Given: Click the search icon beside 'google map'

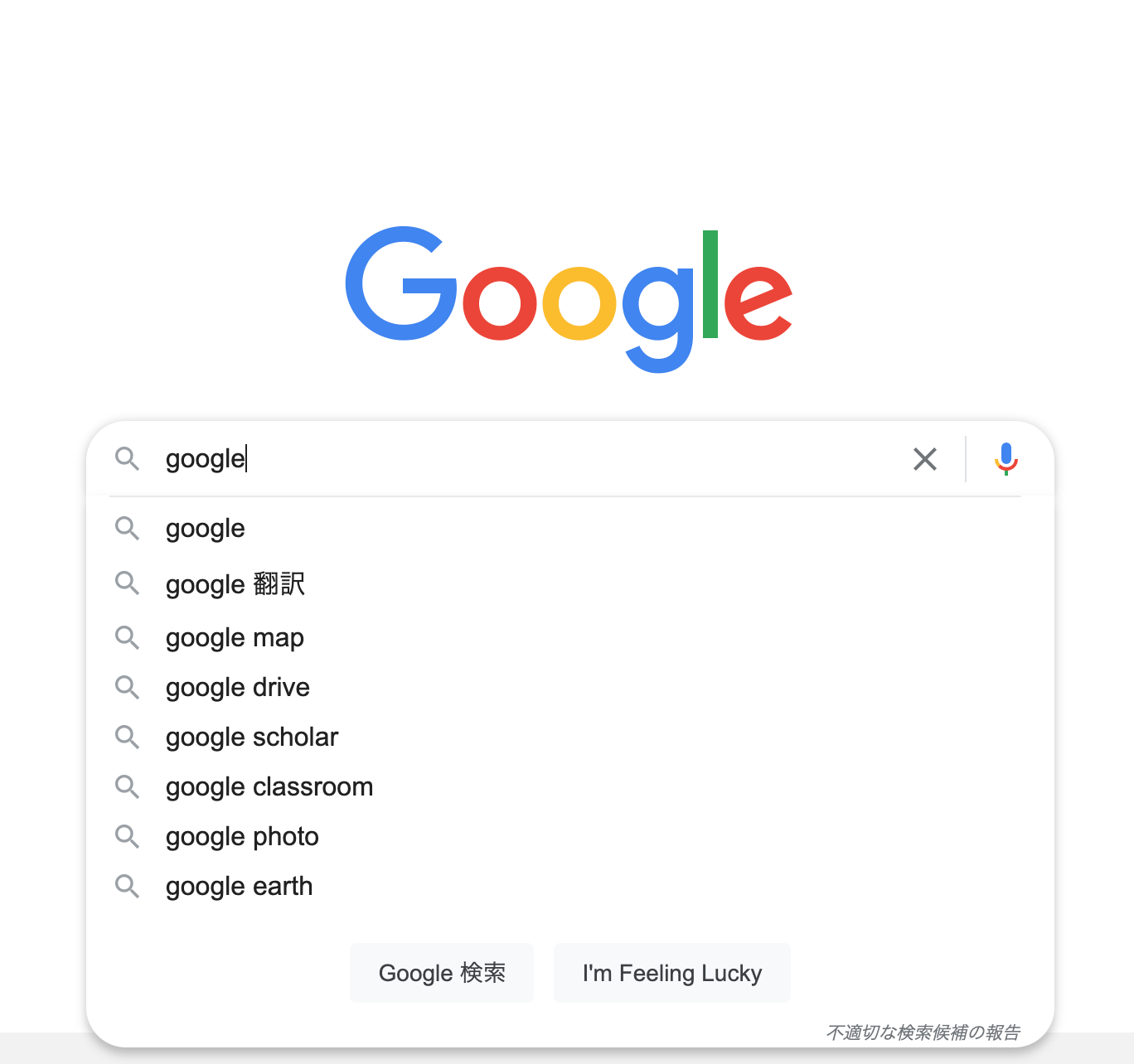Looking at the screenshot, I should coord(127,637).
